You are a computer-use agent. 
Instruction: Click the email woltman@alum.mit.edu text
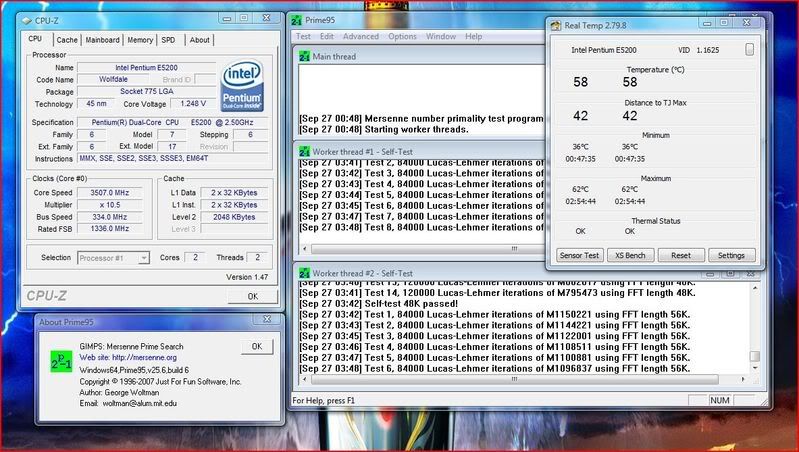click(140, 403)
